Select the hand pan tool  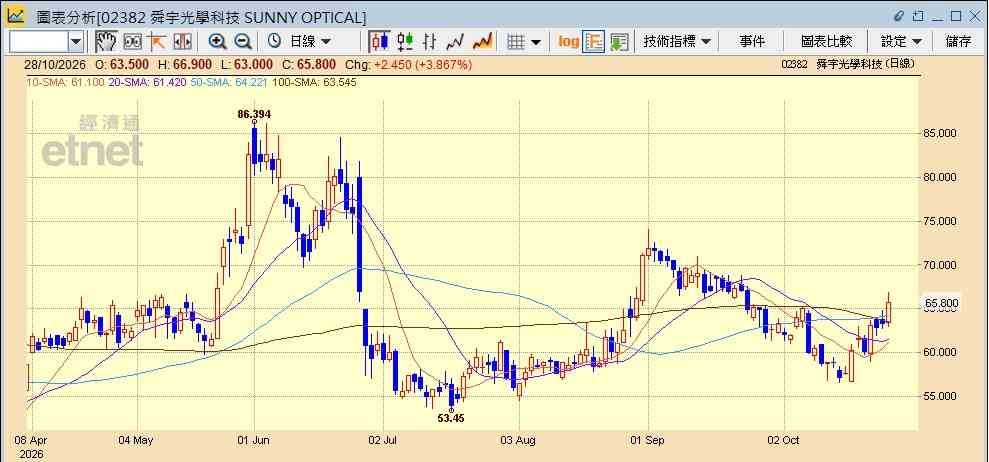106,42
